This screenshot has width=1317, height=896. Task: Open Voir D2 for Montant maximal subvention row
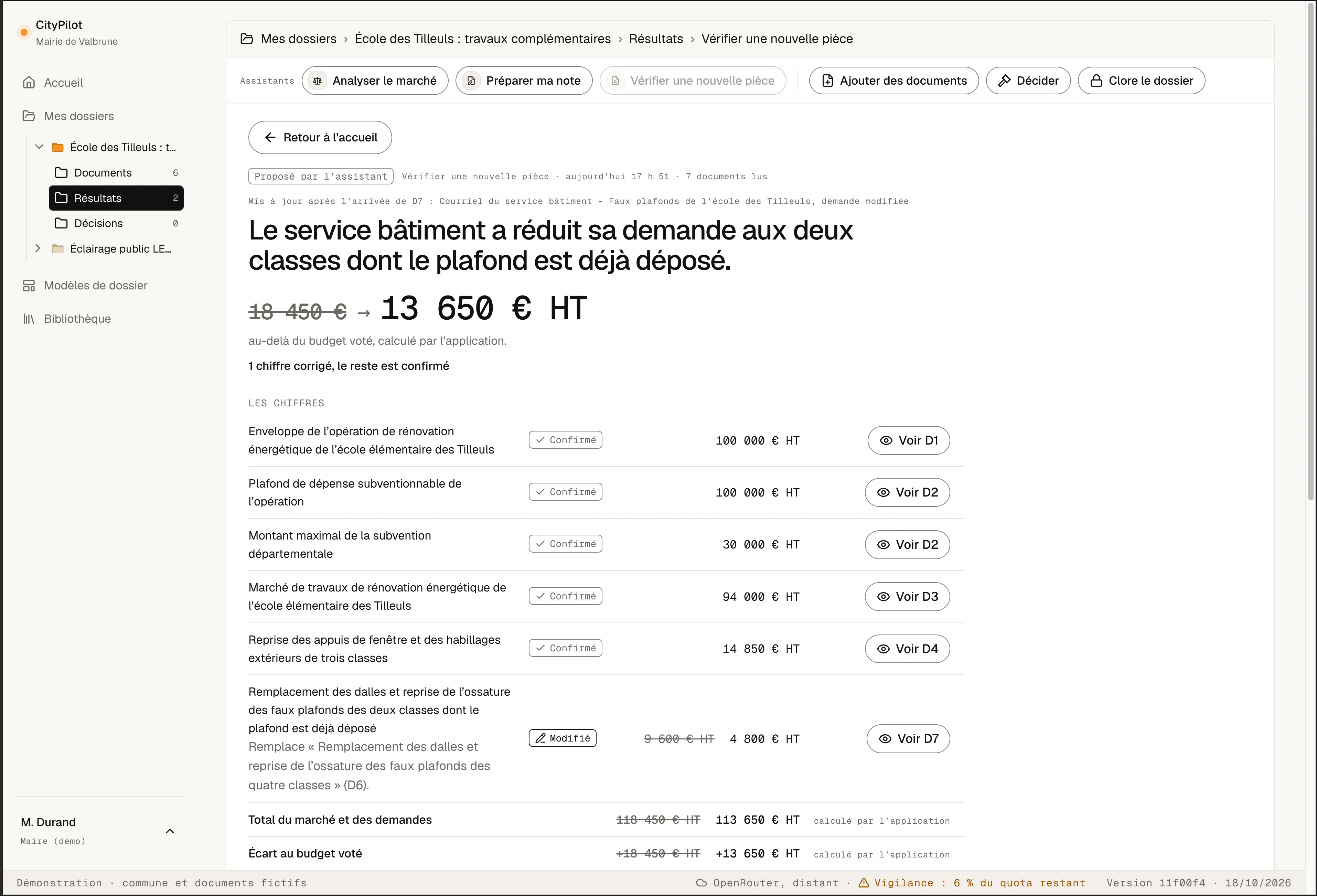coord(907,545)
